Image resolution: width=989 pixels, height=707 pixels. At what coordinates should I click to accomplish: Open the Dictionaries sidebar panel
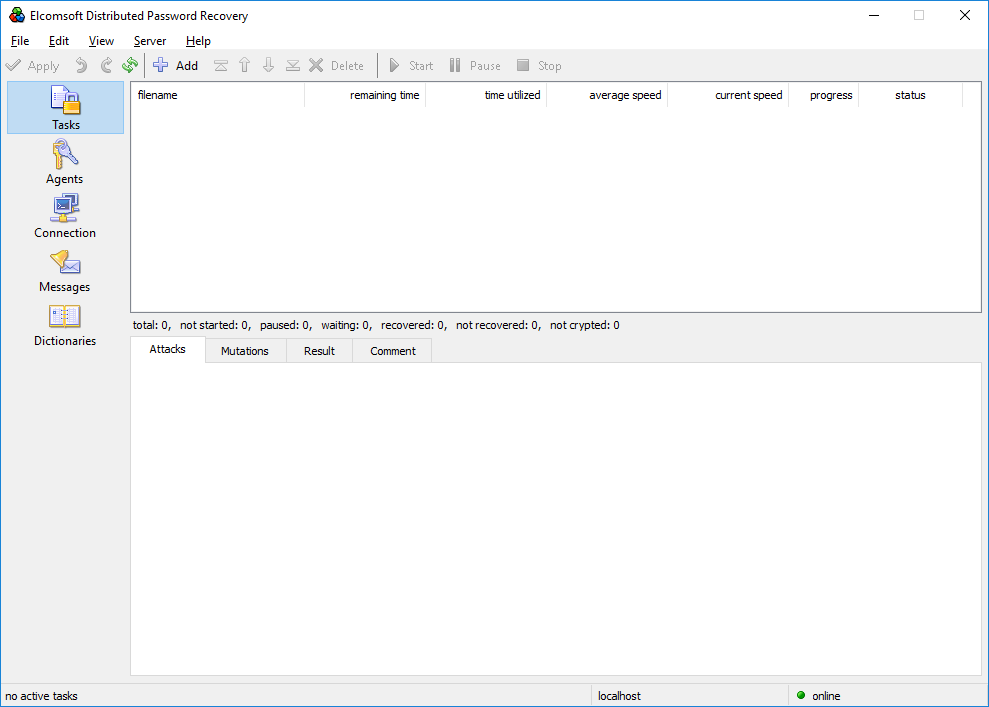[x=65, y=325]
